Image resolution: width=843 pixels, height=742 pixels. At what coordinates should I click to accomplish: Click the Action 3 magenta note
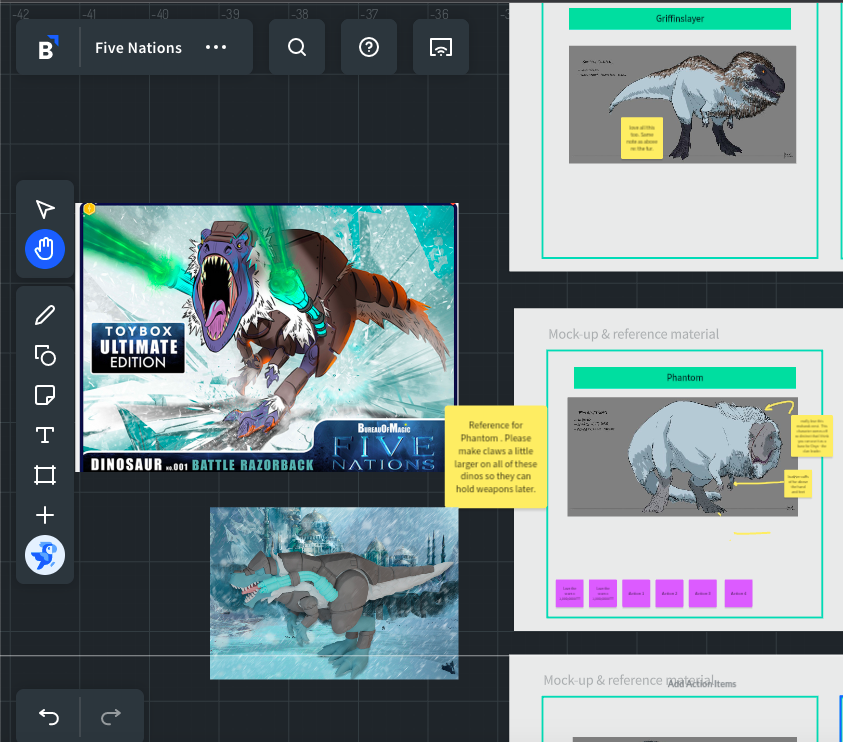pos(703,594)
